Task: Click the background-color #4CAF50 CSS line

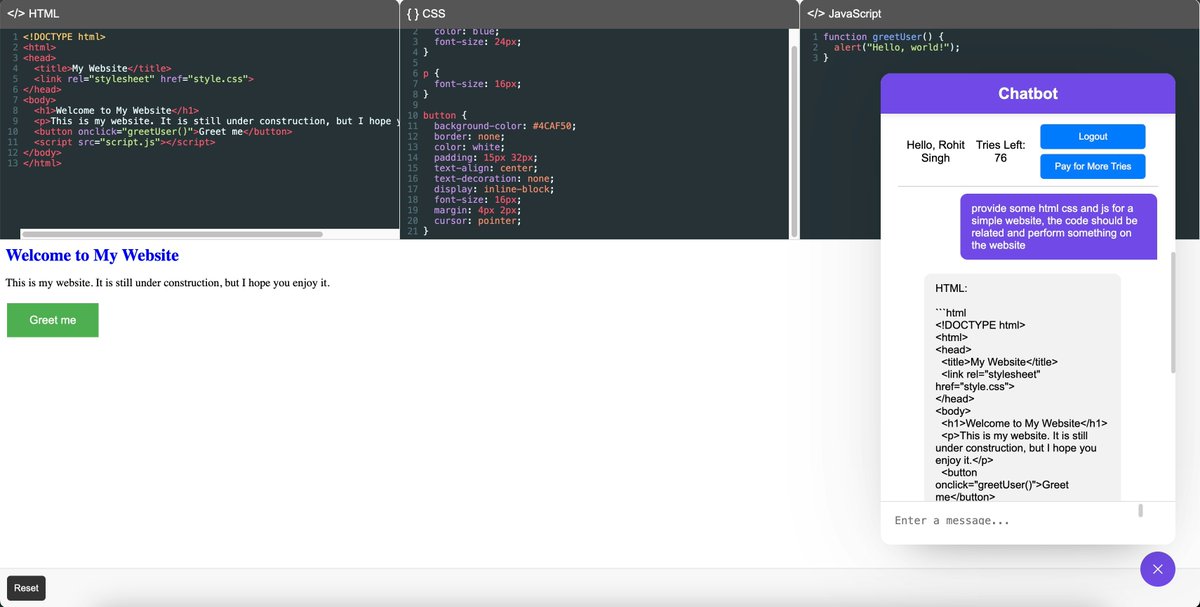Action: coord(505,126)
